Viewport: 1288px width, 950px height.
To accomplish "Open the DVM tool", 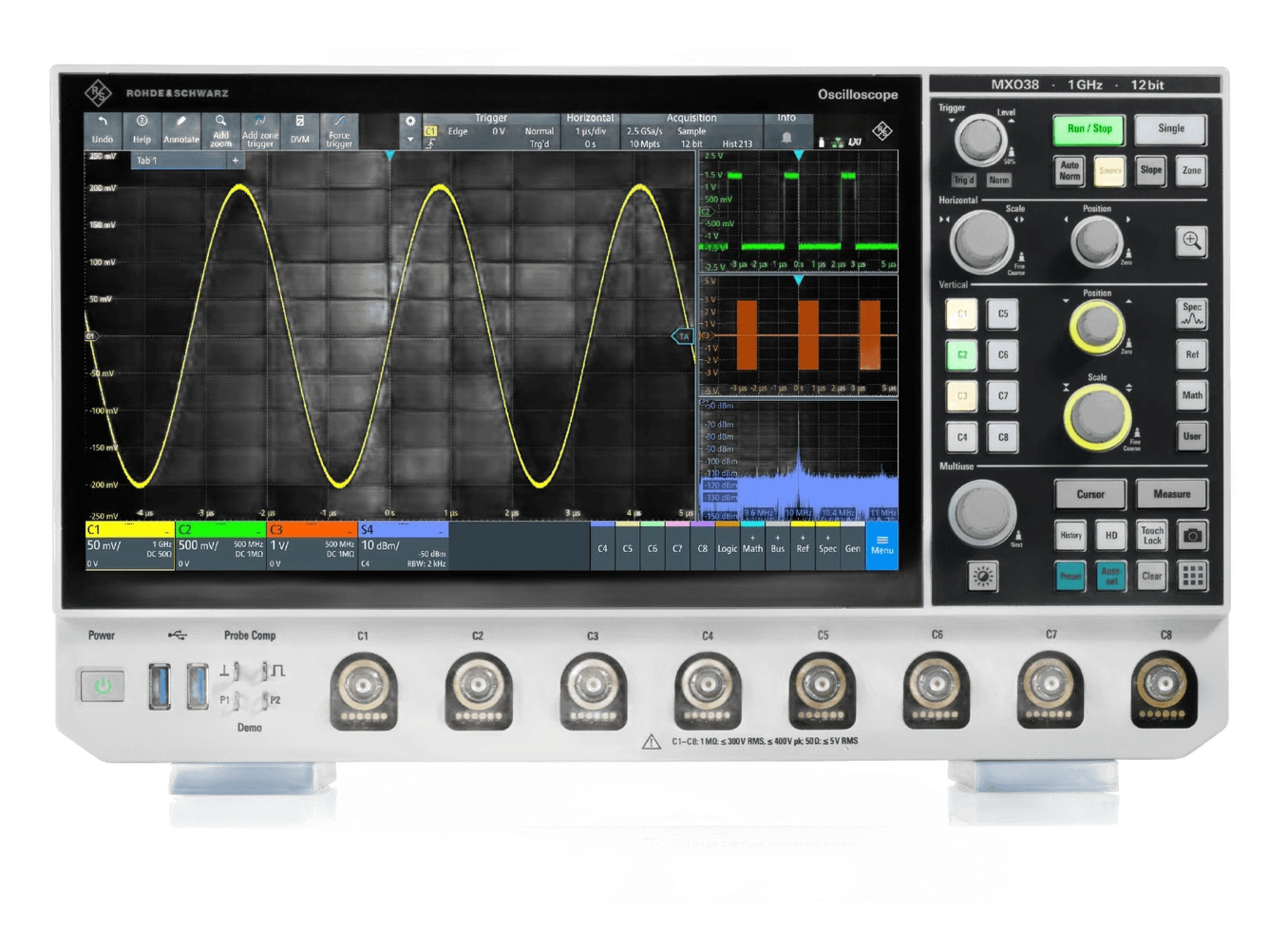I will (x=300, y=130).
